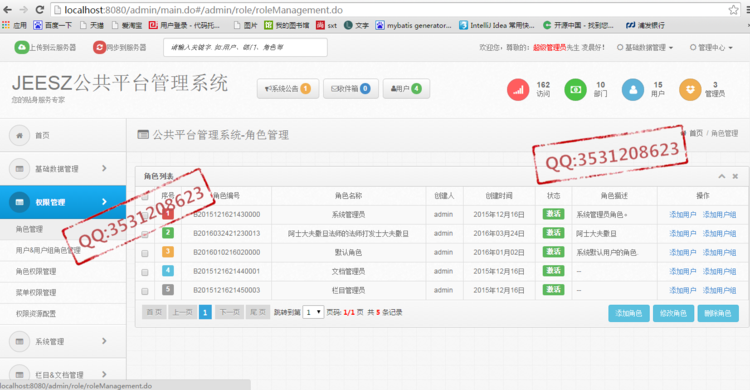Click 添加用户 link for 系统管理员
The image size is (750, 390).
[x=683, y=214]
